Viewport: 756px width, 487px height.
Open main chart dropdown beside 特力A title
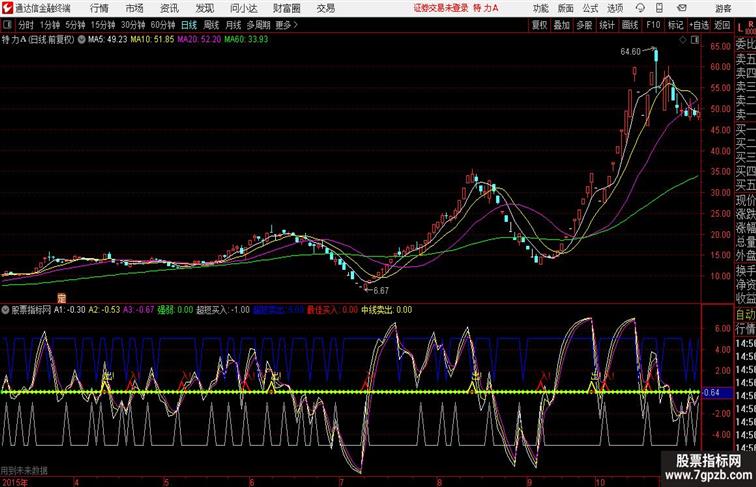[81, 40]
